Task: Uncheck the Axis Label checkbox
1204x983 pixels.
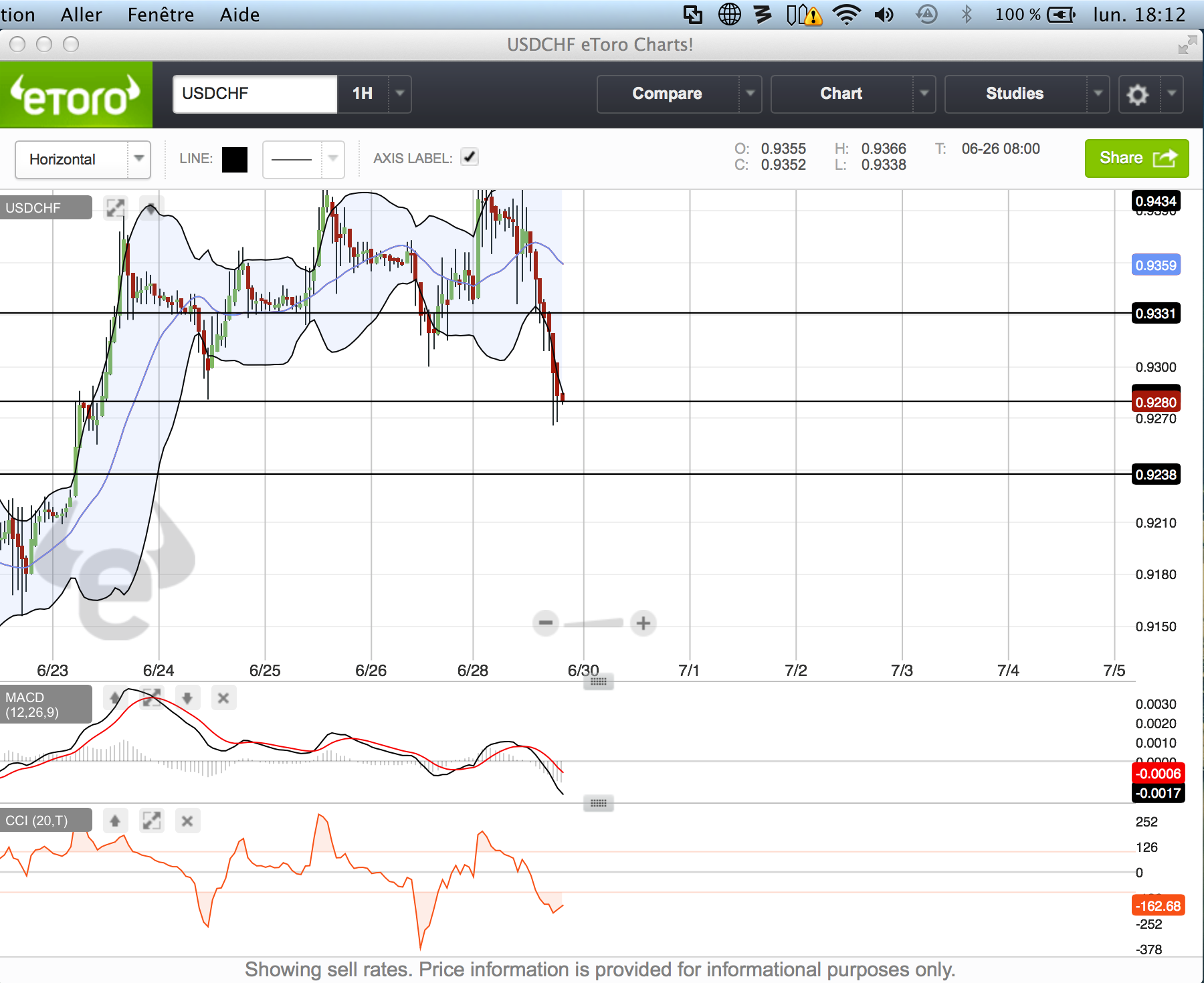Action: (x=470, y=157)
